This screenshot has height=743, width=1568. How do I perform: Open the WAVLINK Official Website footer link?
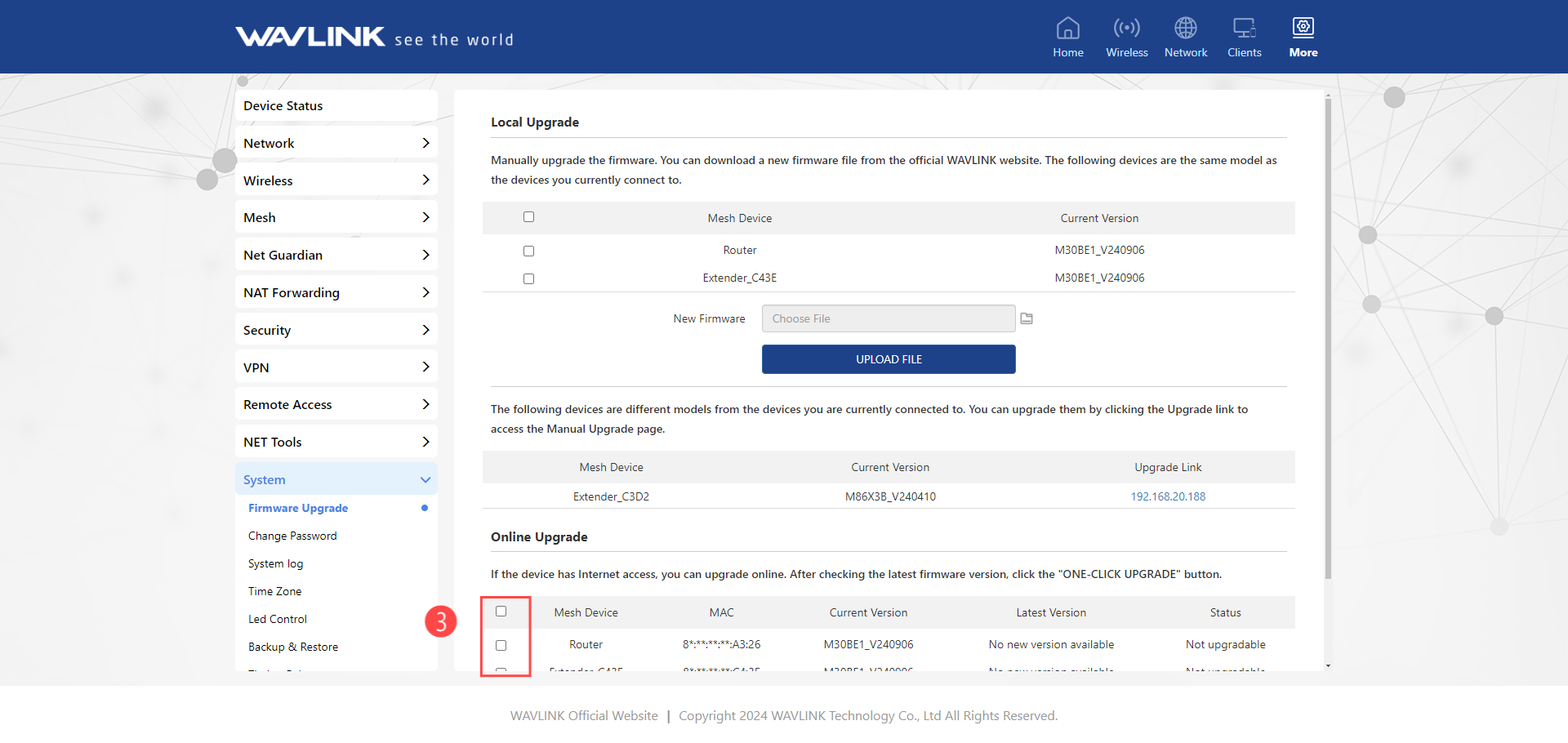coord(584,715)
